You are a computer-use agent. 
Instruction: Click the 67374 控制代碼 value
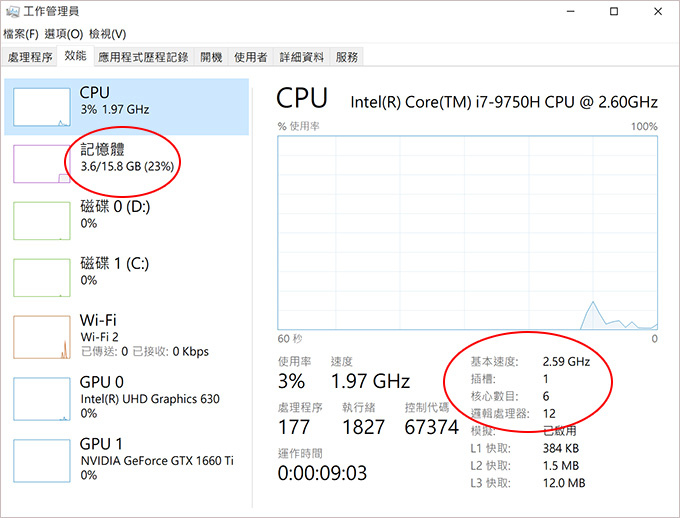[x=432, y=427]
